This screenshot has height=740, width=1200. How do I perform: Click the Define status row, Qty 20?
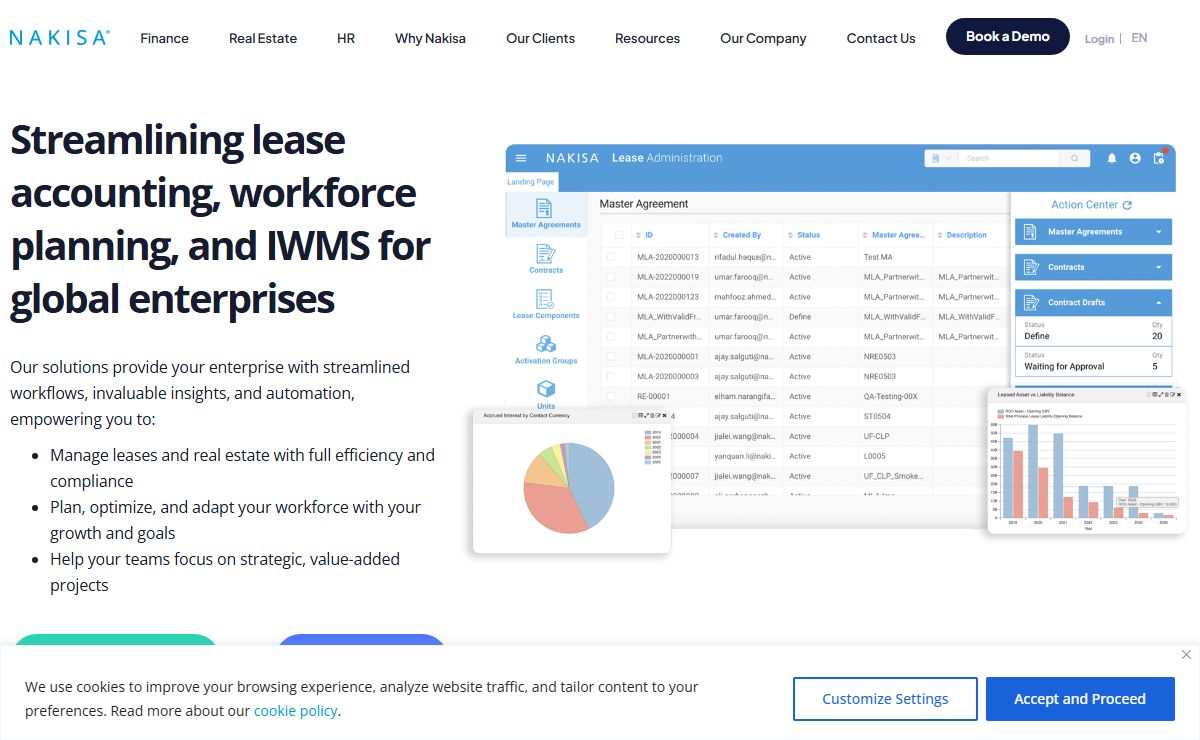pyautogui.click(x=1093, y=332)
